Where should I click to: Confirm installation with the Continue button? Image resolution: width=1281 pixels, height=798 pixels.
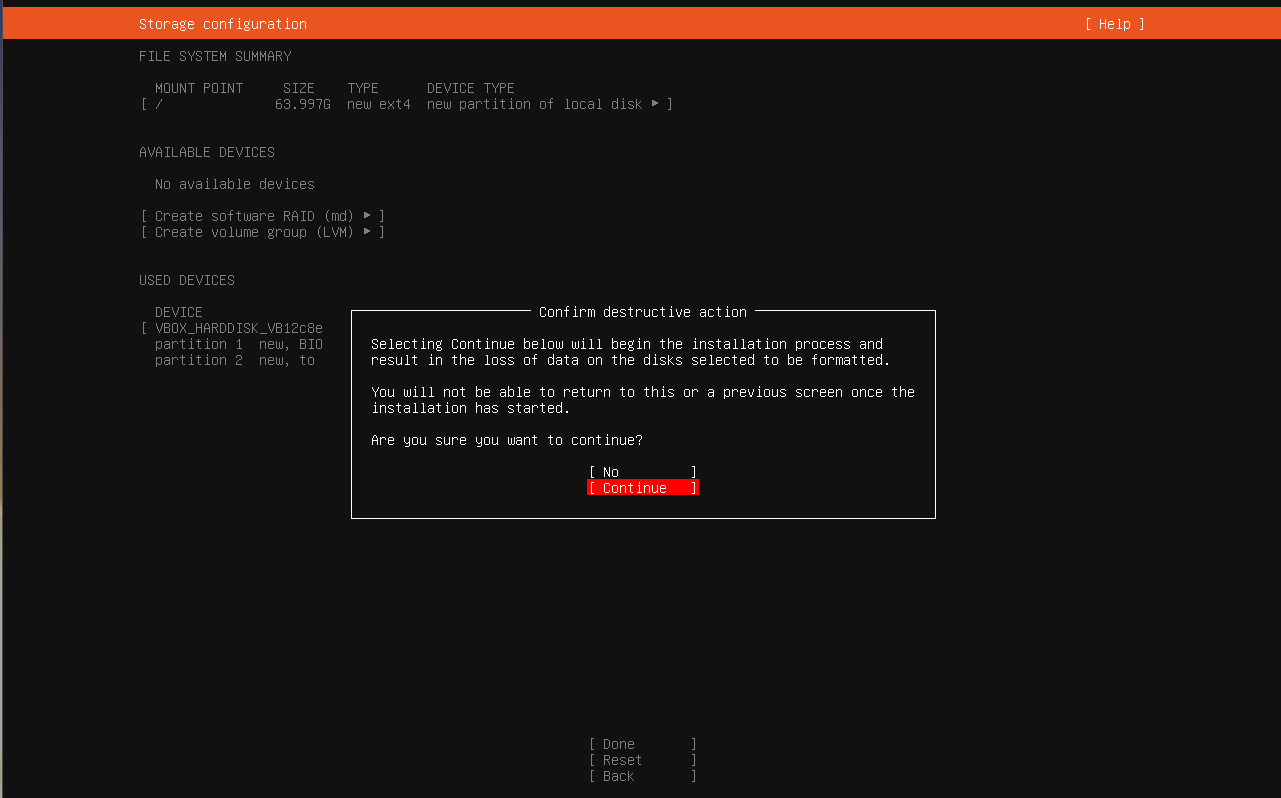pyautogui.click(x=642, y=488)
